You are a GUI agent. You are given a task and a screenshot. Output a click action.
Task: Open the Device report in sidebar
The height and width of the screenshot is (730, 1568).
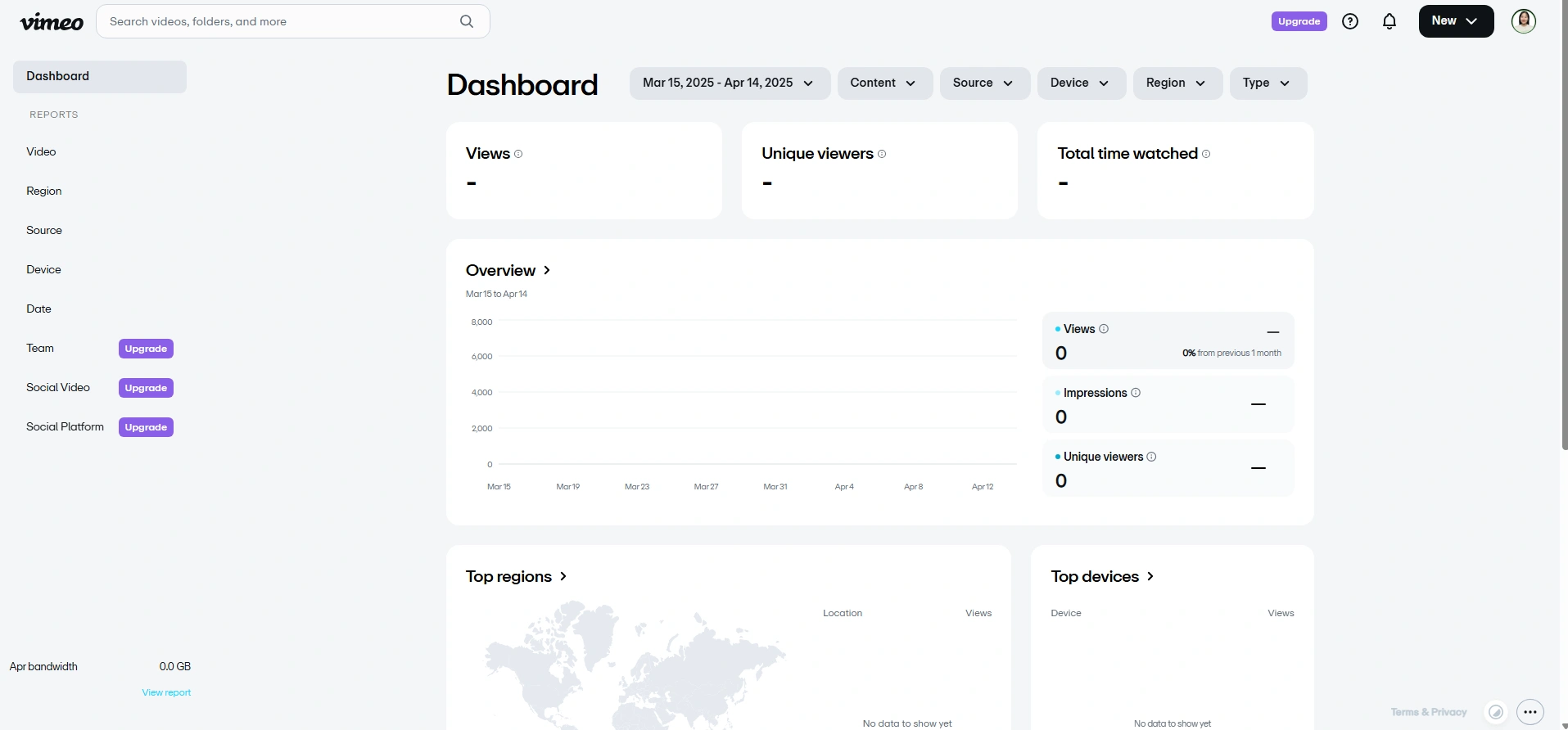(43, 270)
